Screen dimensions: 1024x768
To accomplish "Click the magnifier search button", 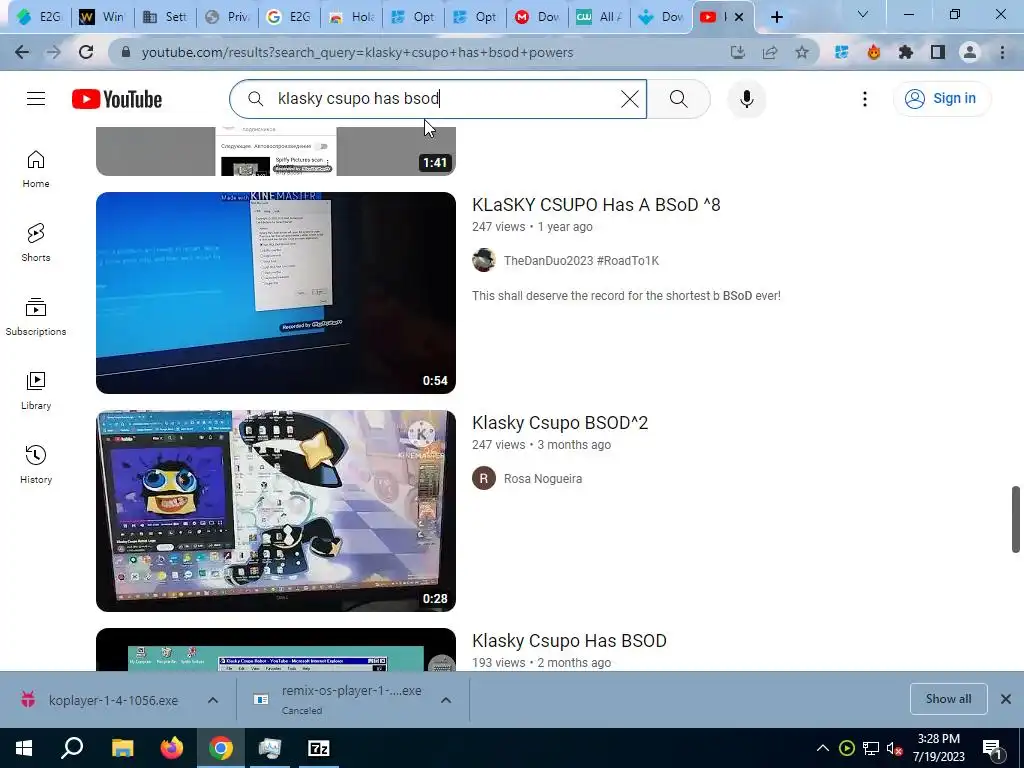I will click(x=679, y=99).
